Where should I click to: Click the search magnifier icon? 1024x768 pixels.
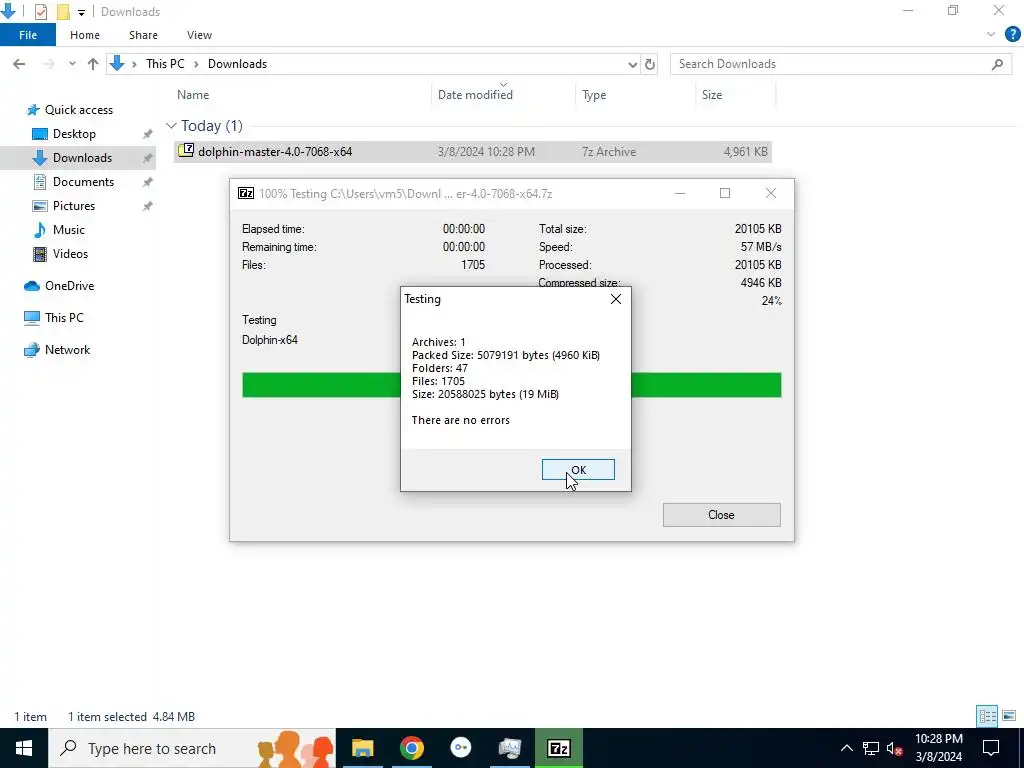(x=997, y=64)
